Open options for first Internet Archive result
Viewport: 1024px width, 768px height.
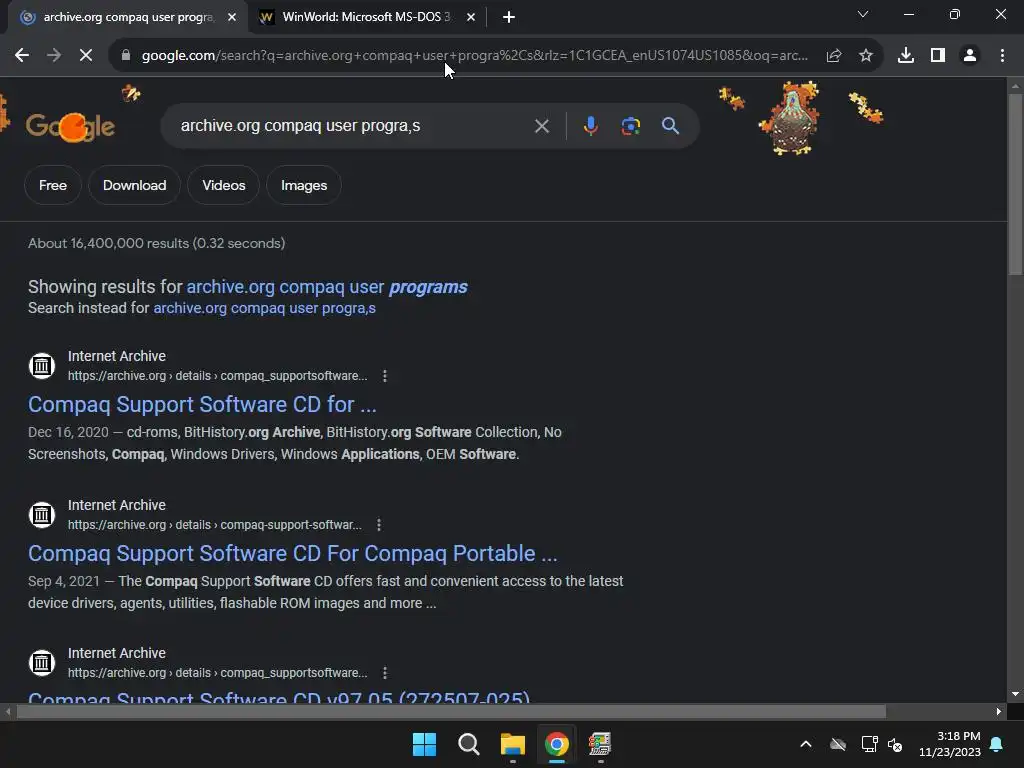[x=385, y=376]
